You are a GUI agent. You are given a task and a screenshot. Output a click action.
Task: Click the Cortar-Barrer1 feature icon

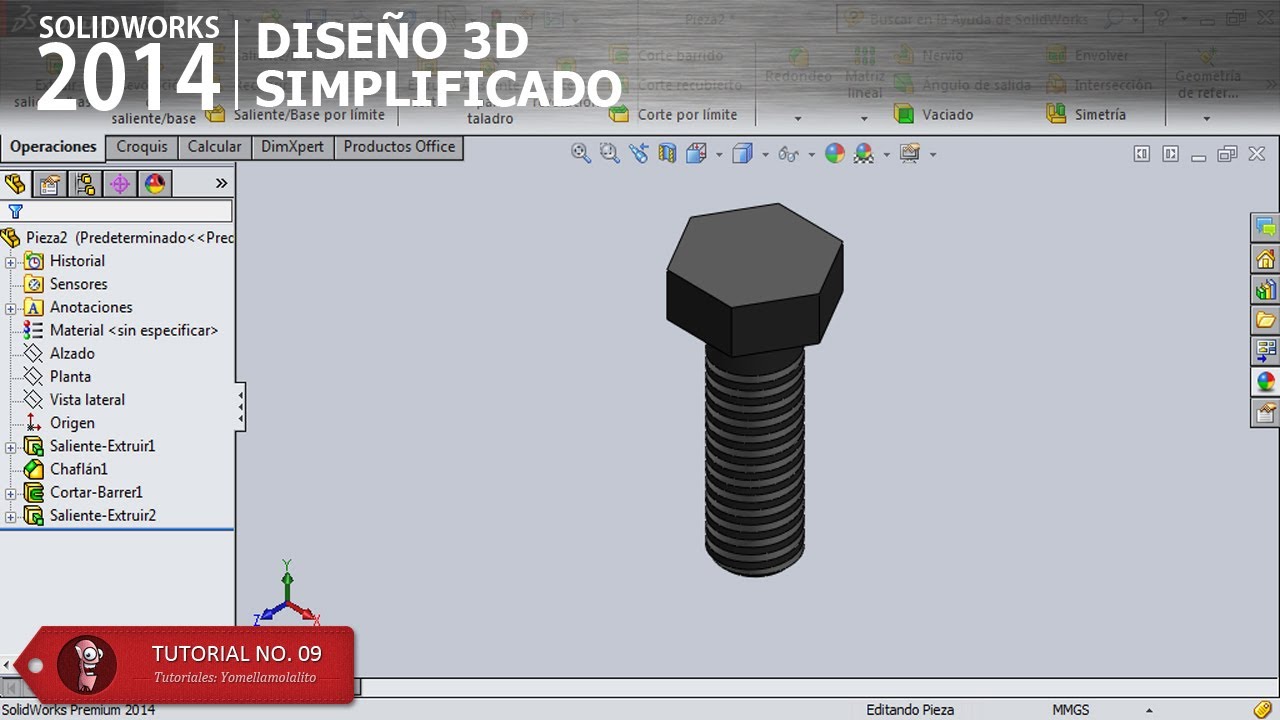(34, 492)
